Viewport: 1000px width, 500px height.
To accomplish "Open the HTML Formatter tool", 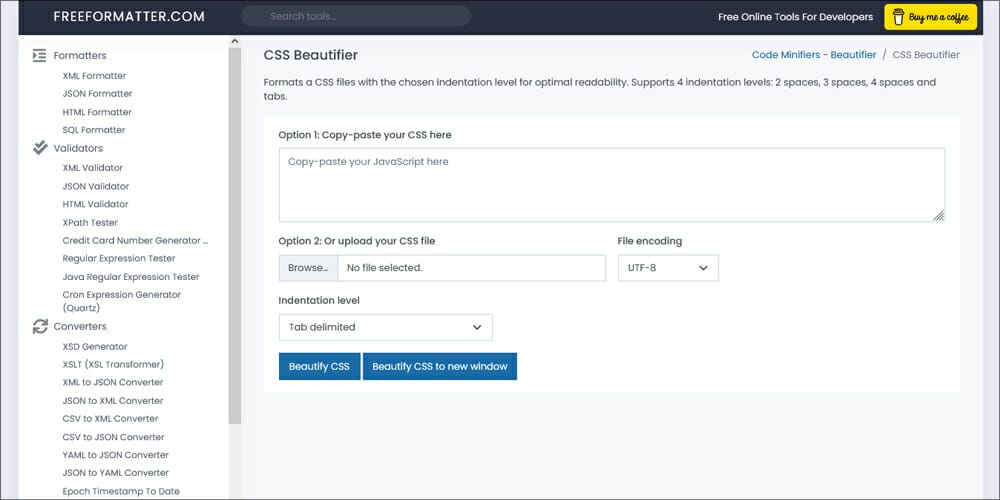I will (97, 112).
